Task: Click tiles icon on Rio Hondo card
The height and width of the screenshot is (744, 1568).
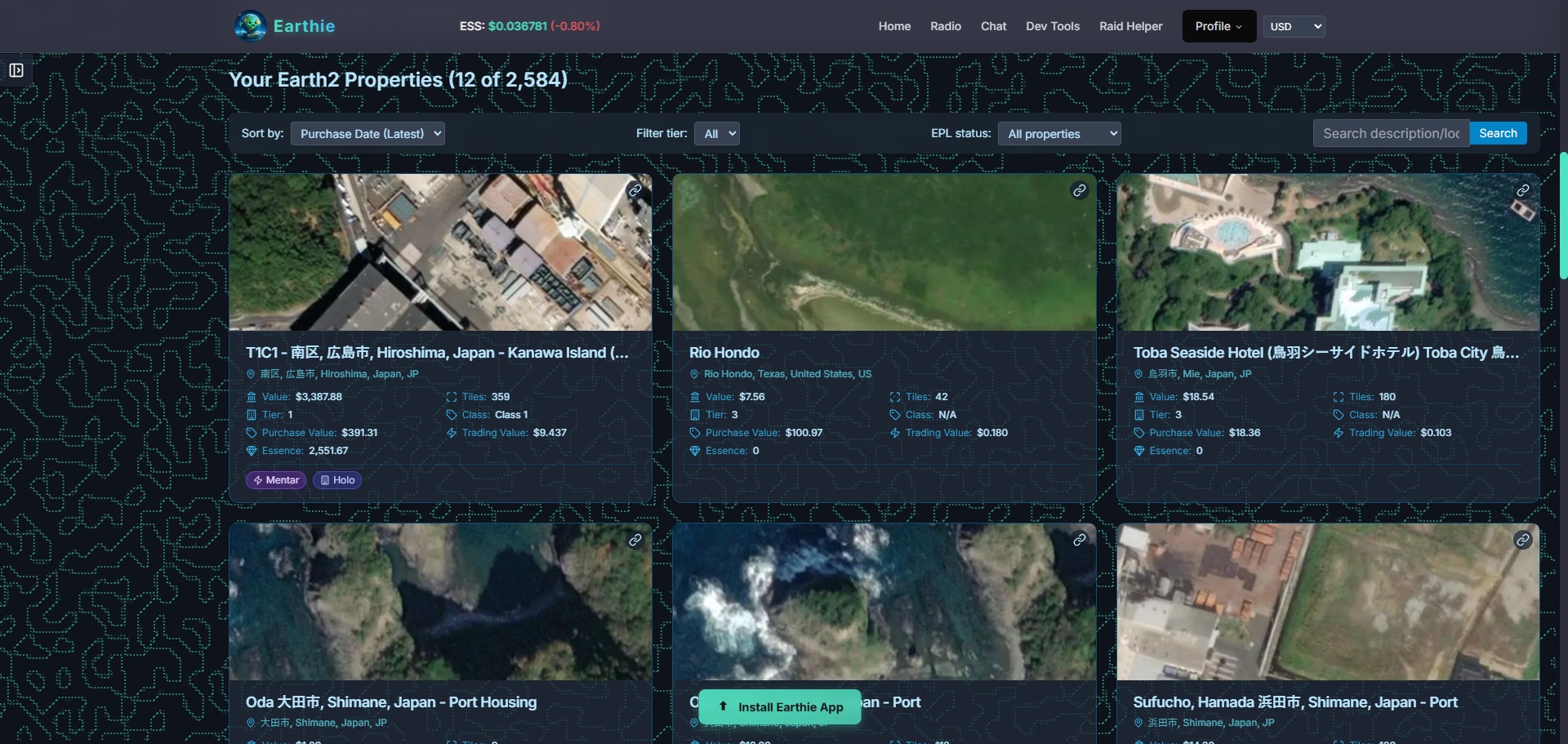Action: click(895, 397)
